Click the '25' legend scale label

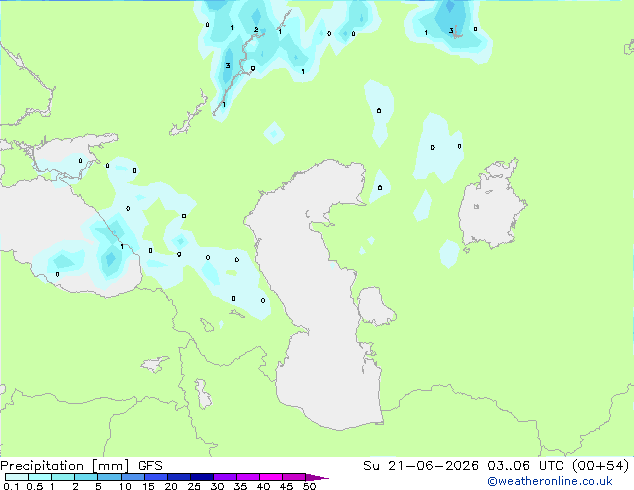[194, 486]
